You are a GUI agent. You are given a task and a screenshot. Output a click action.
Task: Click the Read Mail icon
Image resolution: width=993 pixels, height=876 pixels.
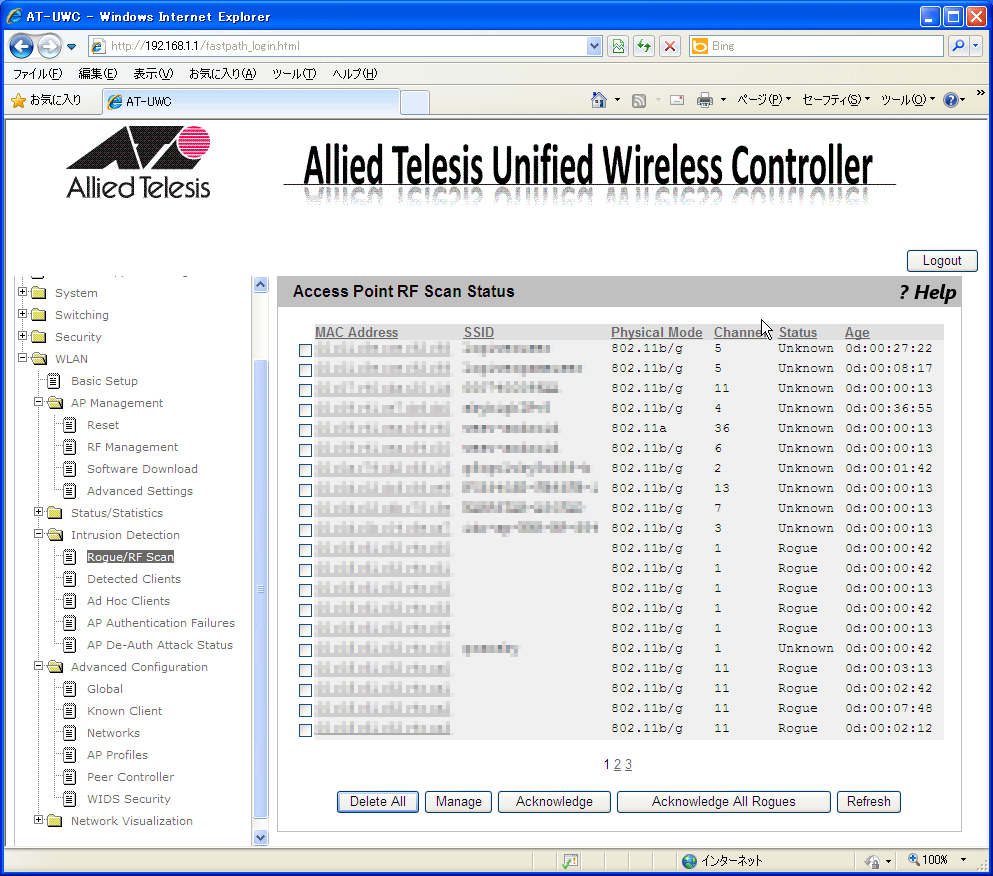tap(677, 100)
